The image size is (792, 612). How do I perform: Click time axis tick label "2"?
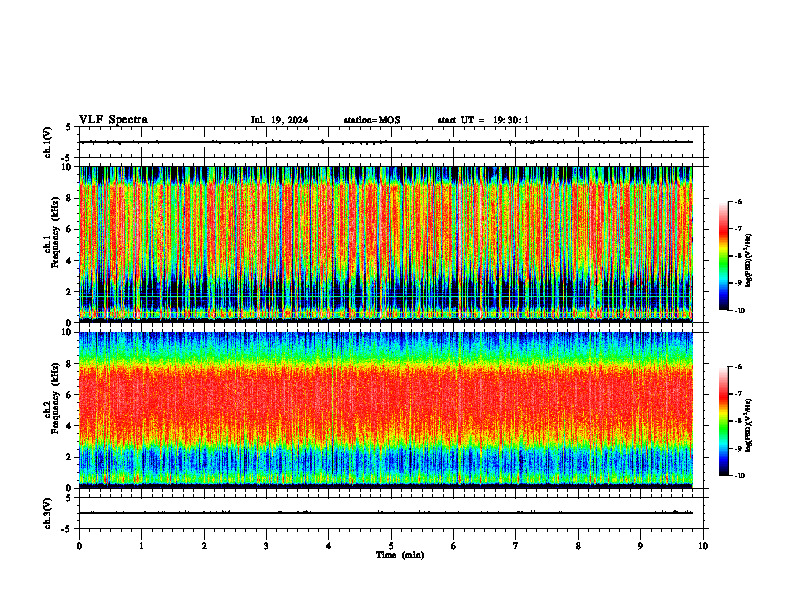tap(204, 546)
